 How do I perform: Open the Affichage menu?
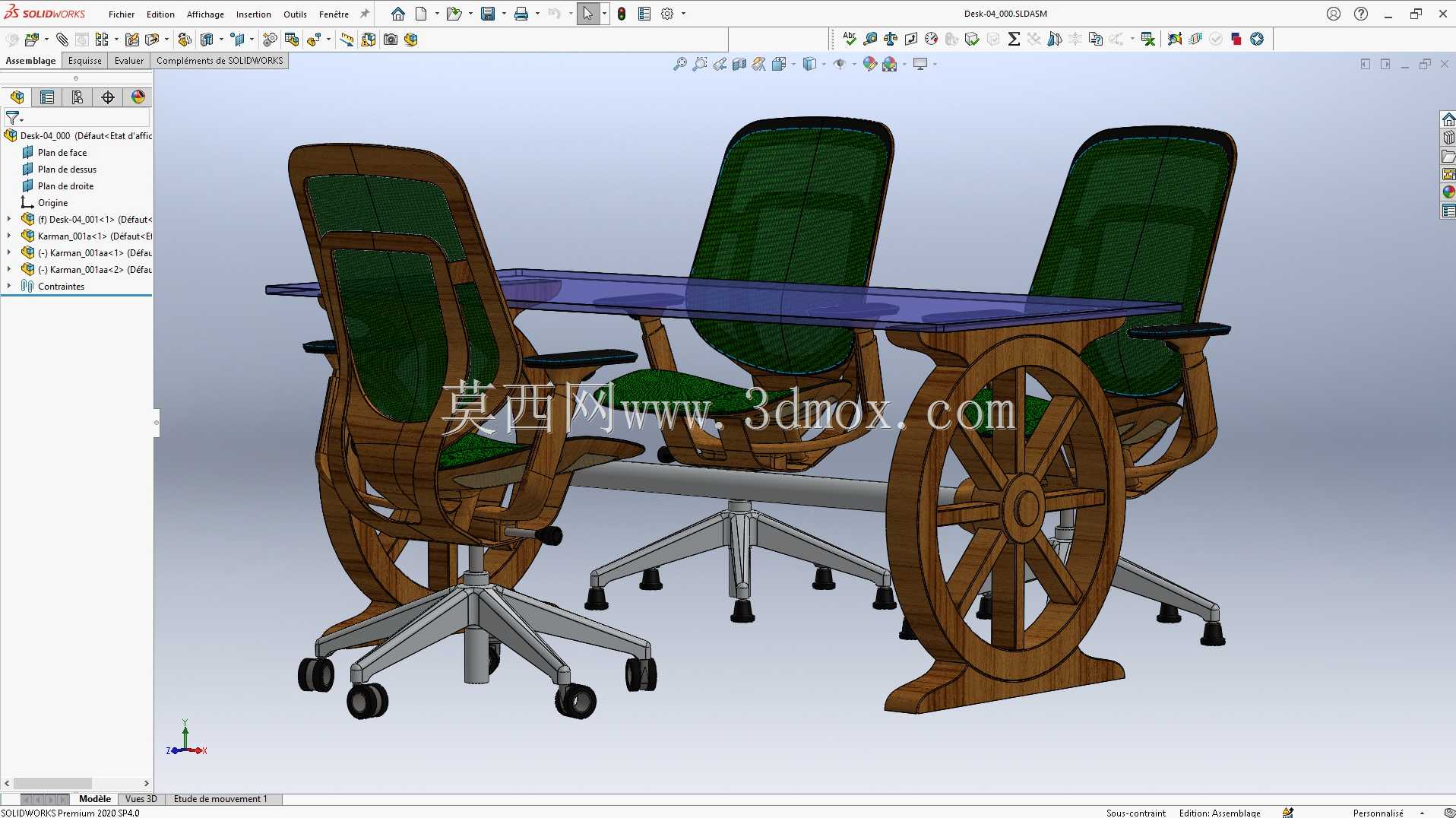(205, 14)
